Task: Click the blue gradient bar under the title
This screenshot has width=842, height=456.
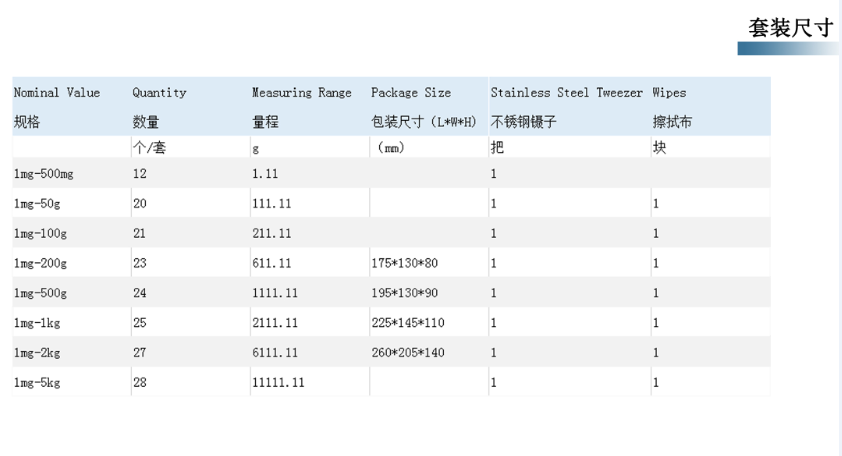Action: click(x=786, y=48)
